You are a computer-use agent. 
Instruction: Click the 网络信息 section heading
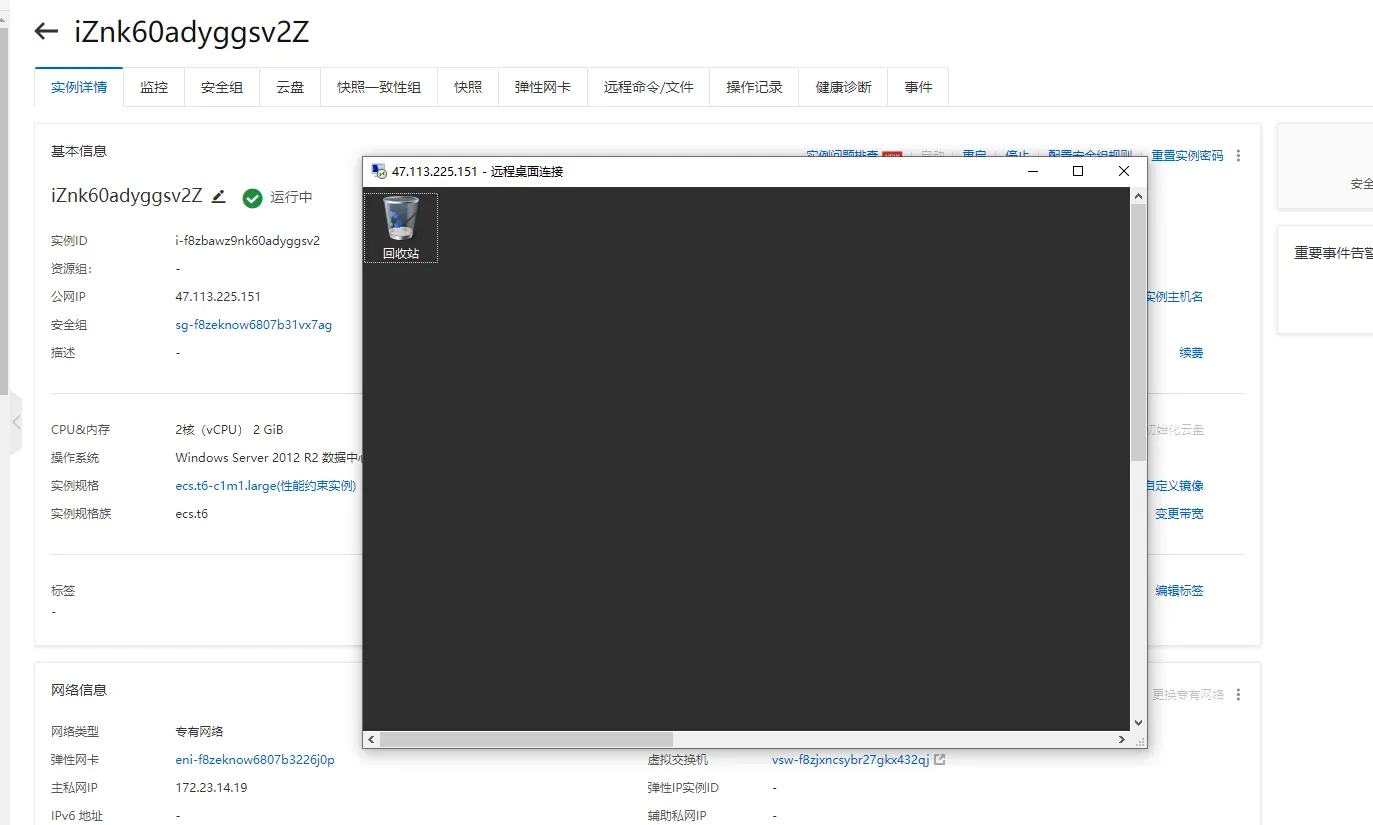click(79, 690)
